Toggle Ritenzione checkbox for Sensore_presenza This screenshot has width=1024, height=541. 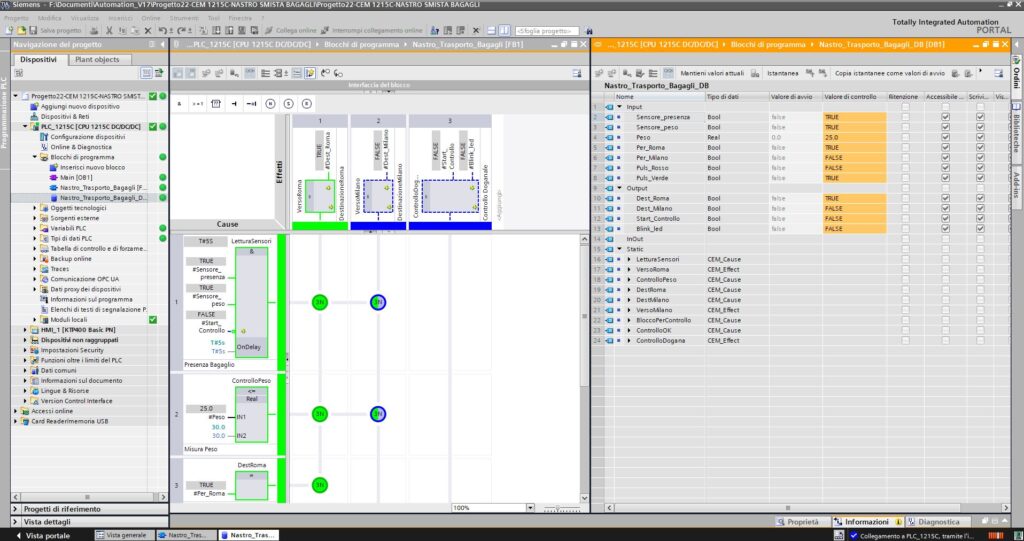906,117
